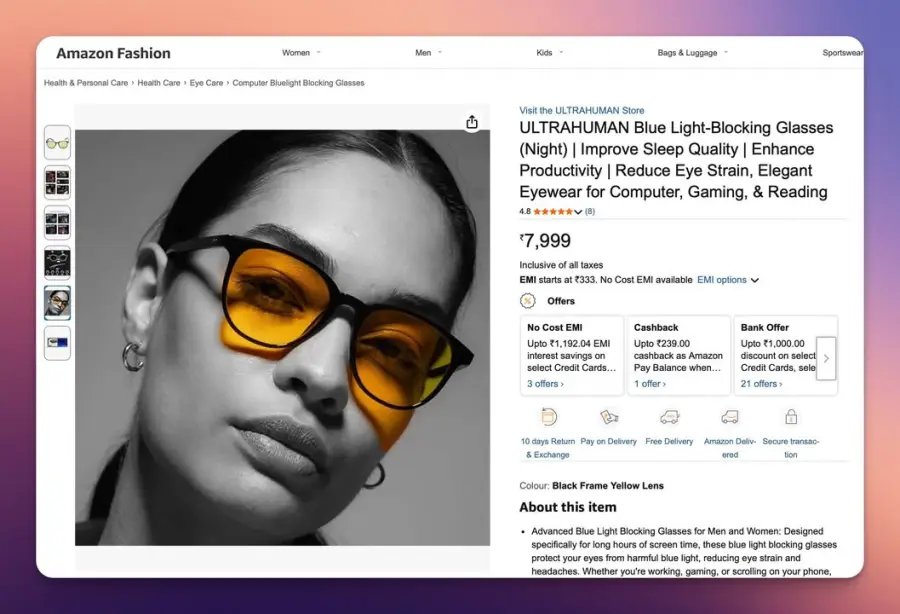Click the No Cost EMI offer card

[572, 355]
